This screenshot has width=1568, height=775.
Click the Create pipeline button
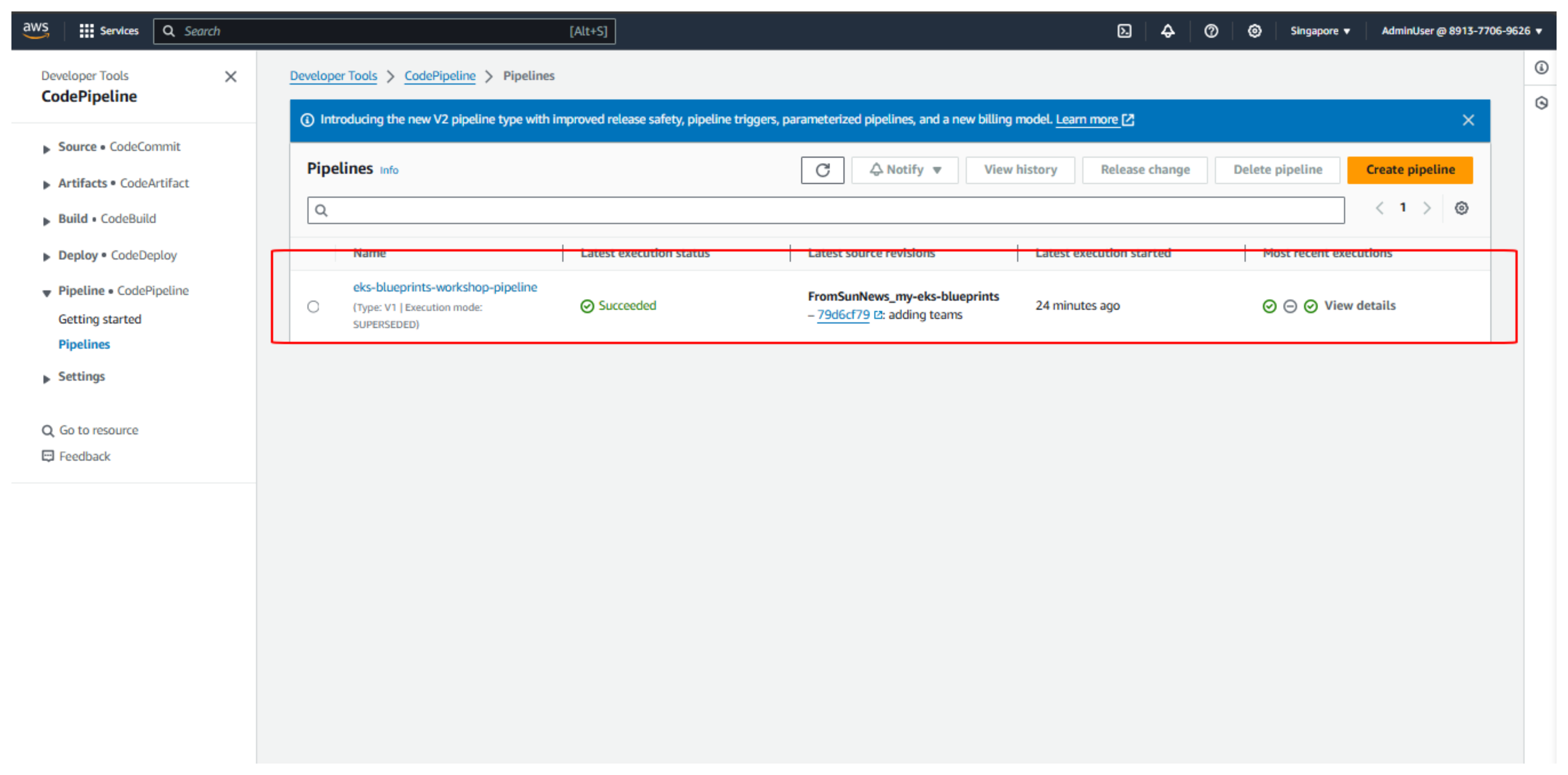pyautogui.click(x=1410, y=170)
